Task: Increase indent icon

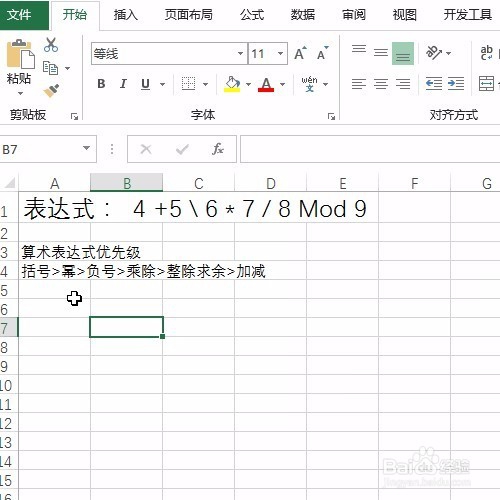Action: pos(456,84)
